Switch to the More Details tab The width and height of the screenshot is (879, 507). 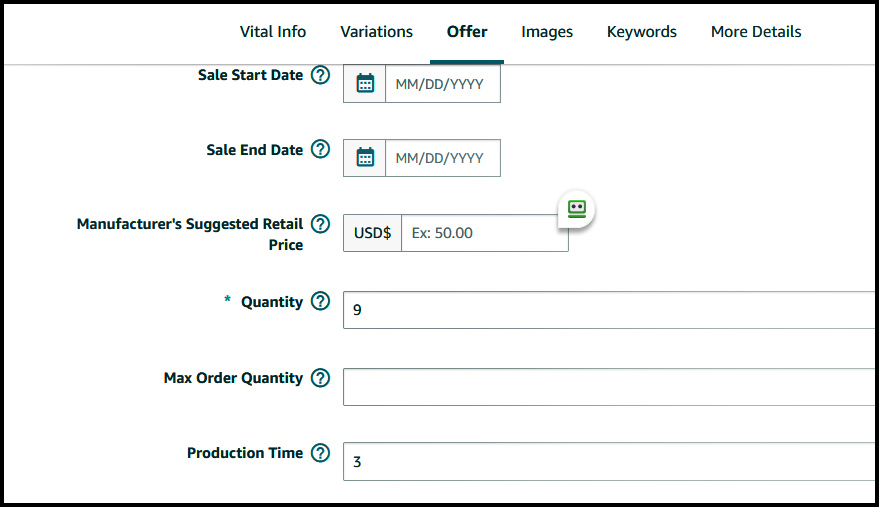(756, 32)
